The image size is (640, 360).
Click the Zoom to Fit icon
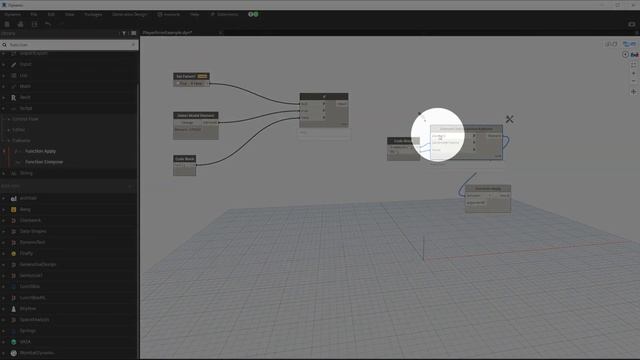[633, 65]
